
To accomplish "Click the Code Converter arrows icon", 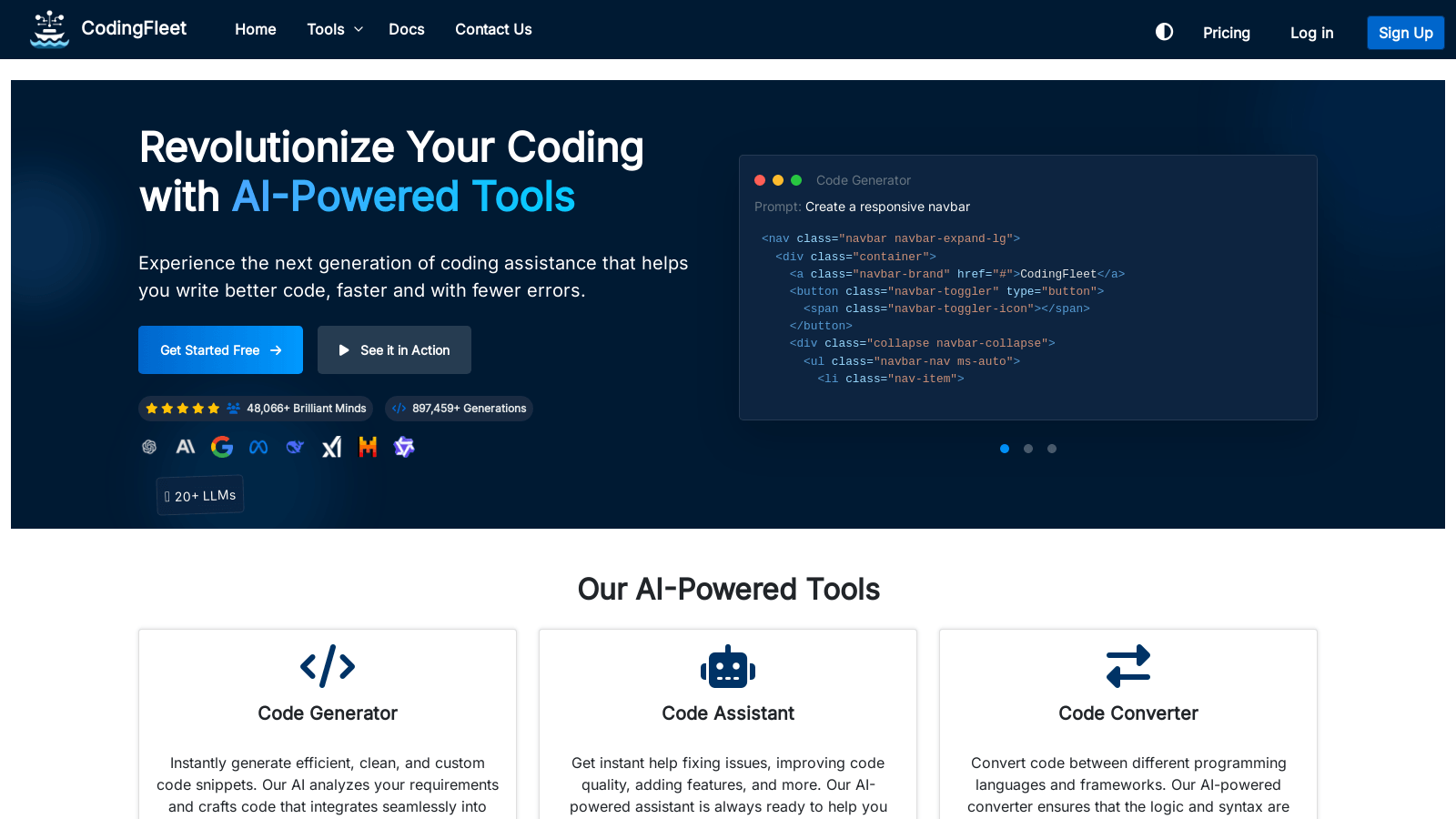I will pos(1128,666).
